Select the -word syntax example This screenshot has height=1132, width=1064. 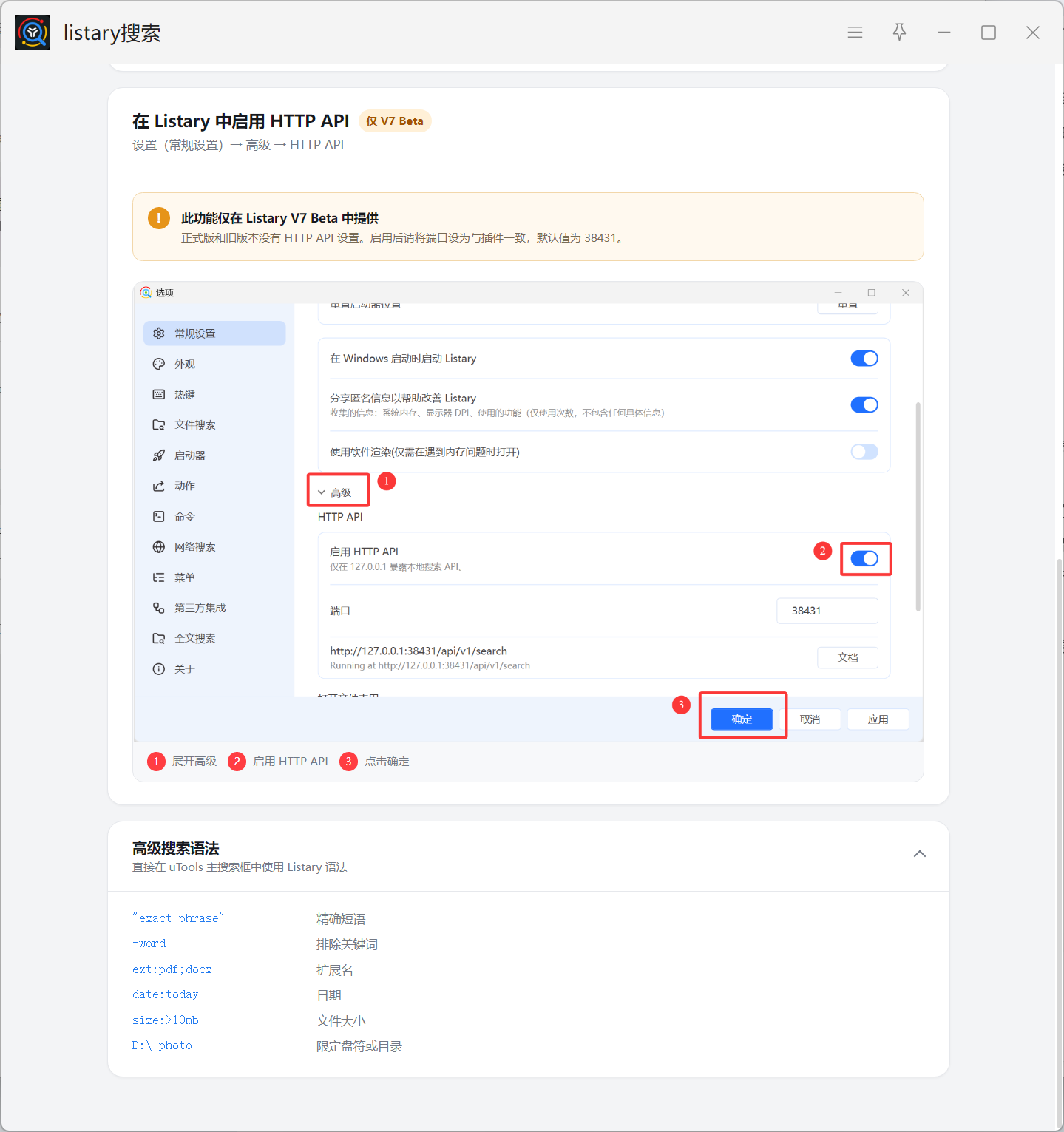pyautogui.click(x=149, y=943)
